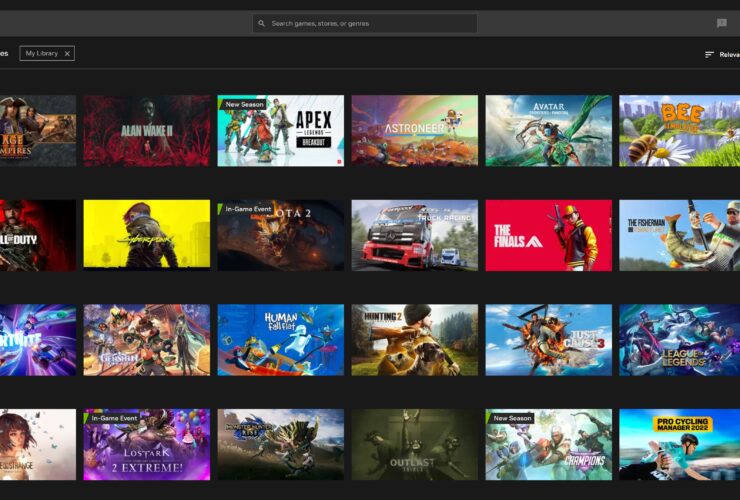This screenshot has width=740, height=500.
Task: Click the In-Game Event badge on Dota 2
Action: click(x=247, y=209)
